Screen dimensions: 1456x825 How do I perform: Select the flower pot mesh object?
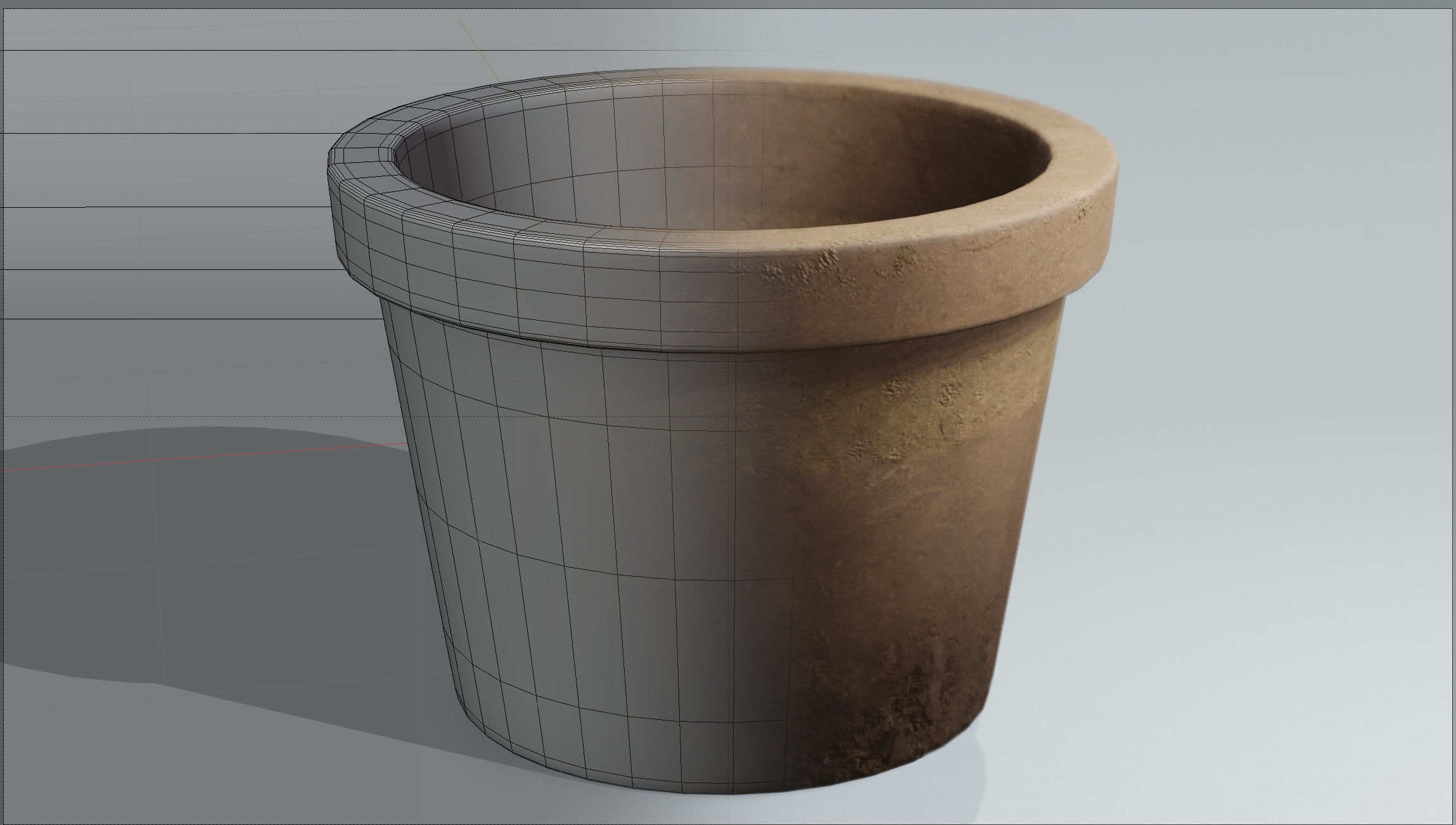pyautogui.click(x=729, y=444)
